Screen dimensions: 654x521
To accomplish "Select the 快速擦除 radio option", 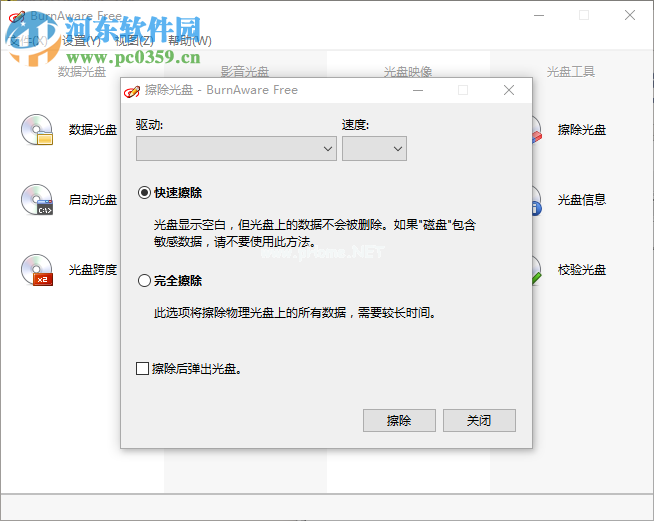I will [145, 193].
